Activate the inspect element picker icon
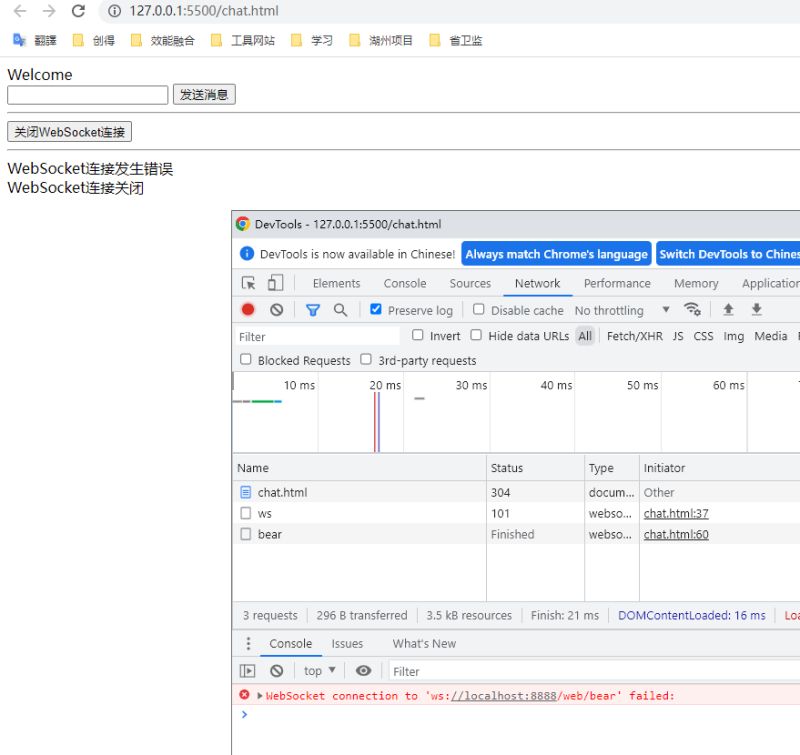The width and height of the screenshot is (800, 755). 248,283
